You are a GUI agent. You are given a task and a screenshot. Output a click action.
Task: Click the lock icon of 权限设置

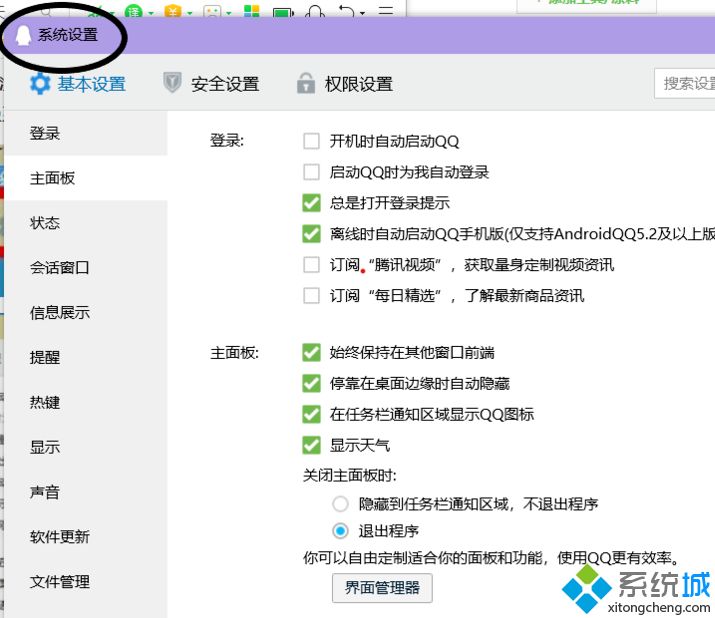pos(306,83)
